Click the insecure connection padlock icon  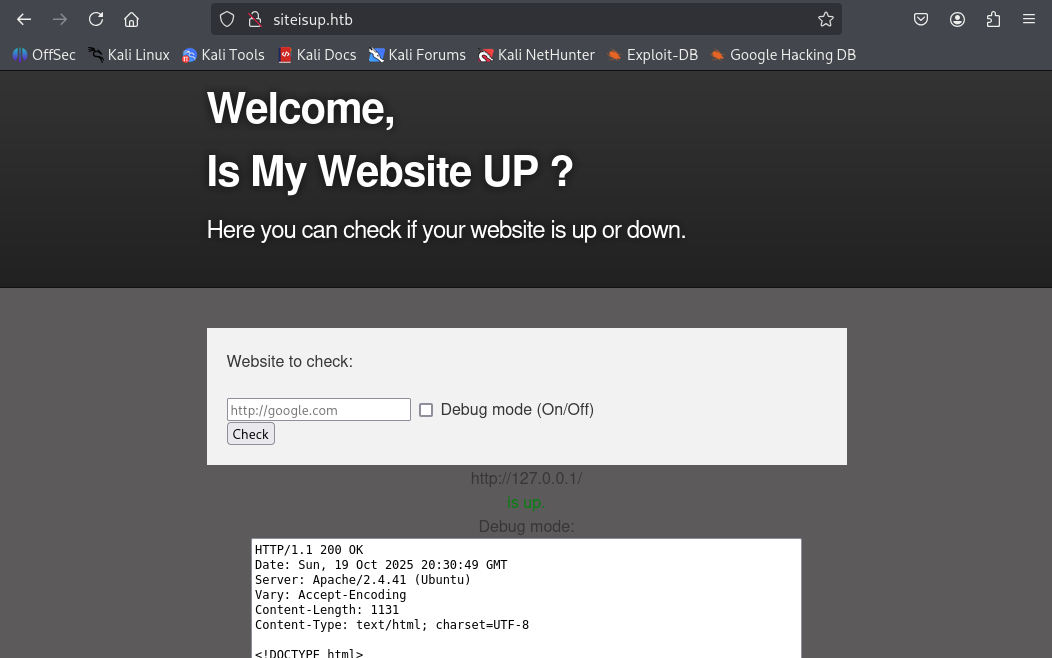tap(254, 19)
